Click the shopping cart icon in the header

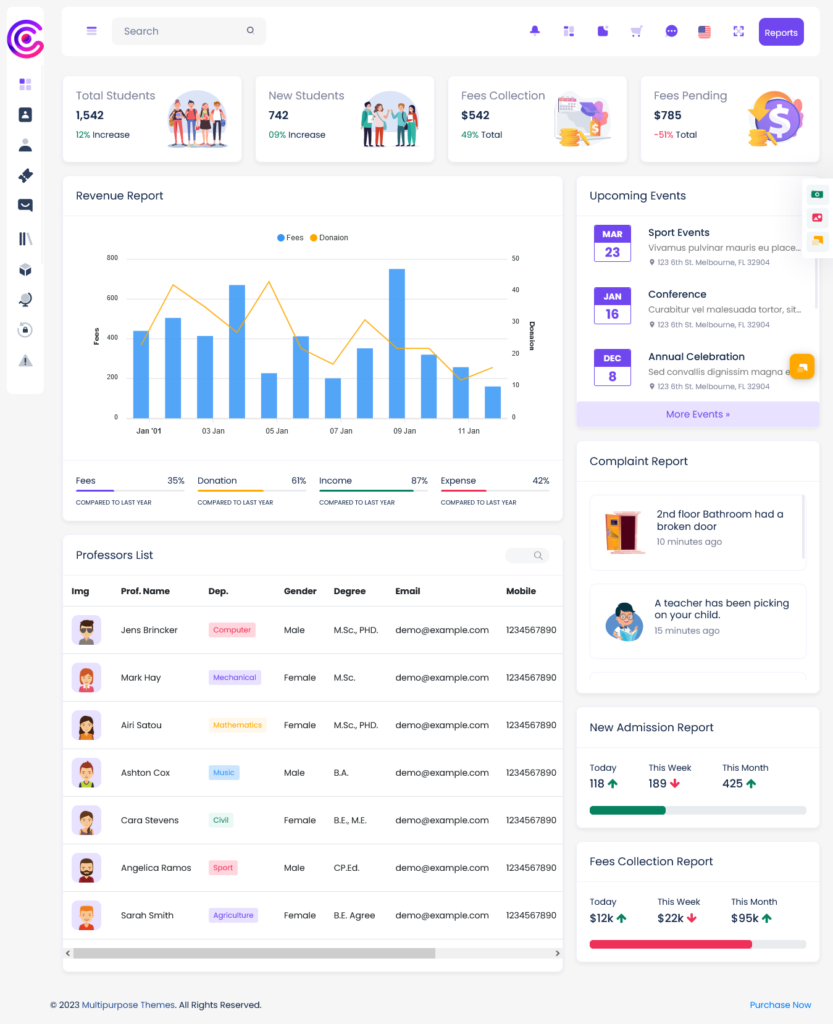pos(636,31)
